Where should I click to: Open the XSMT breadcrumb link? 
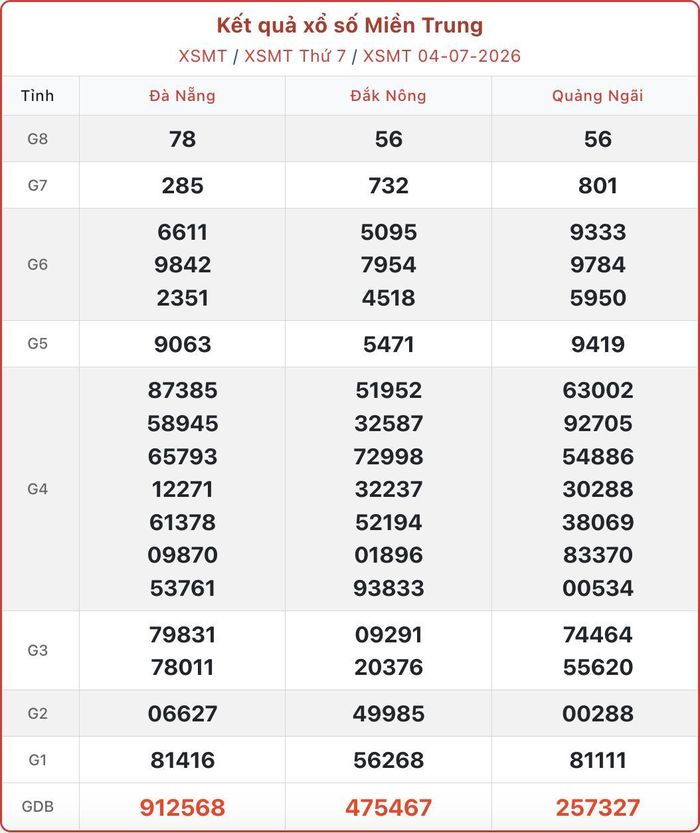[203, 56]
